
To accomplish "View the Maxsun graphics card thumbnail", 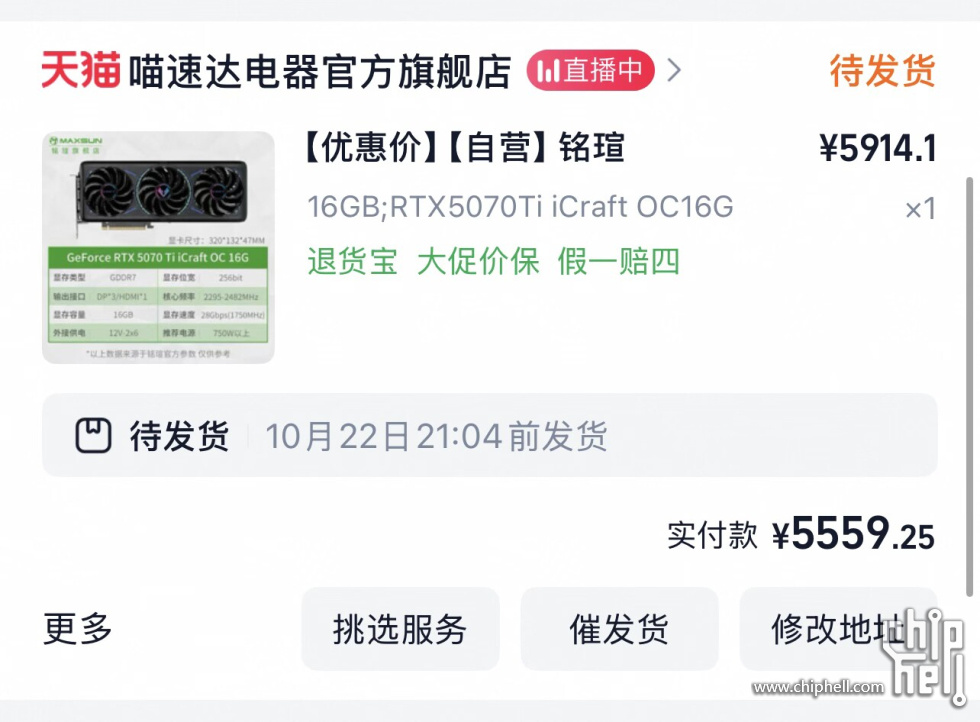I will pyautogui.click(x=158, y=247).
